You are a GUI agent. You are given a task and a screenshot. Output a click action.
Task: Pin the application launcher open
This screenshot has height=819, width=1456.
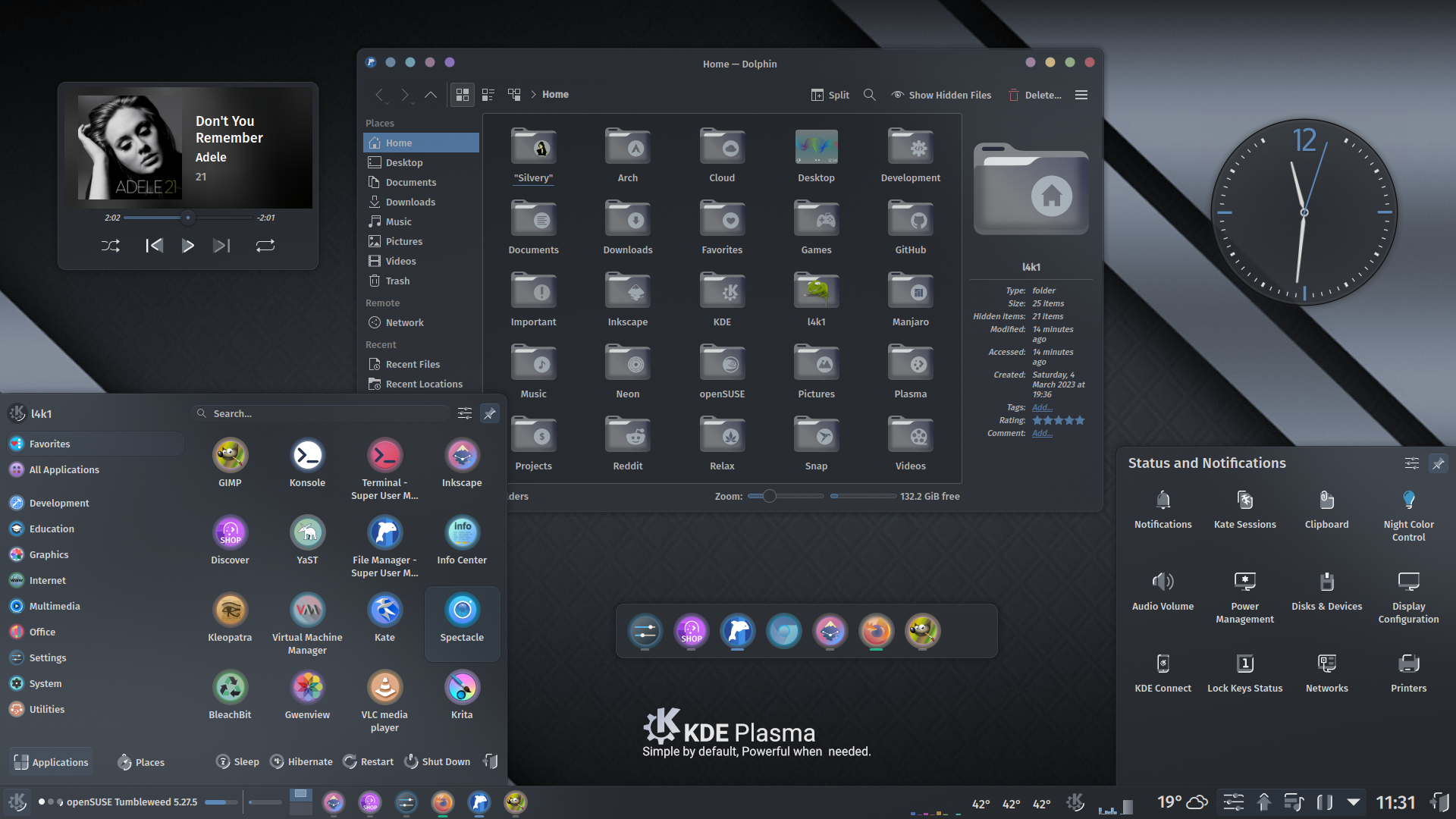click(489, 413)
